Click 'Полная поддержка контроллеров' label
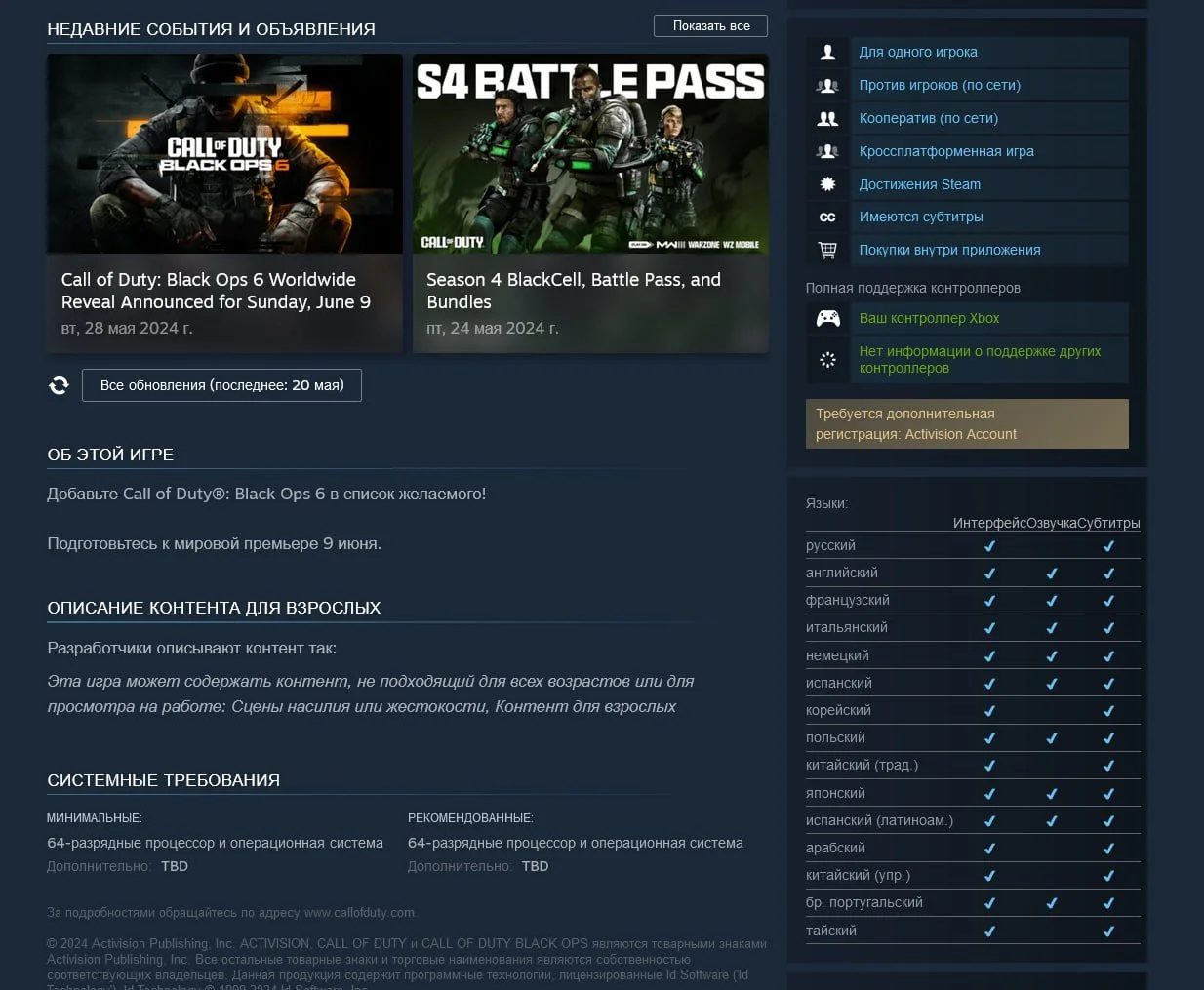This screenshot has height=990, width=1204. [913, 289]
